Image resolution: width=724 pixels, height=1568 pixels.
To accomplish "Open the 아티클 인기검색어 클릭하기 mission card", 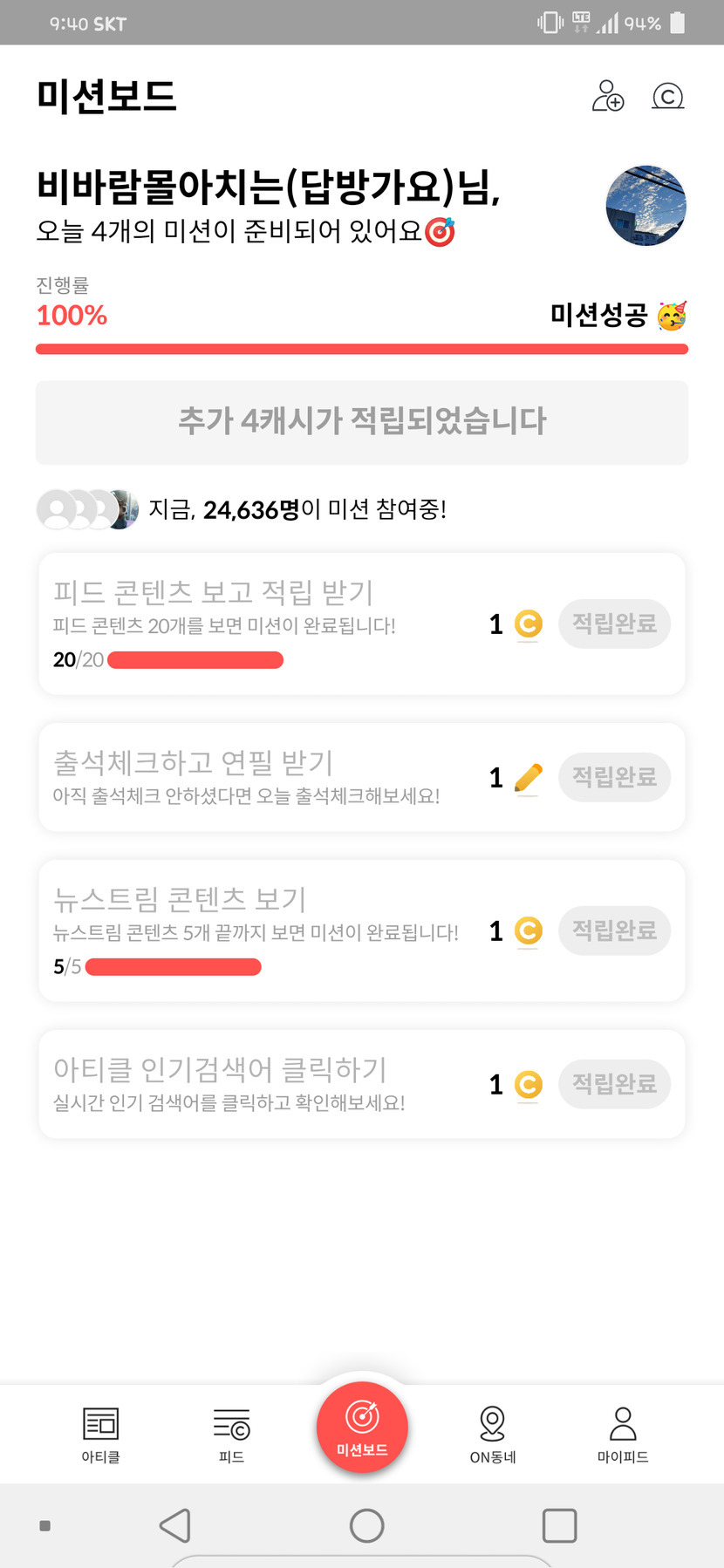I will click(262, 1084).
